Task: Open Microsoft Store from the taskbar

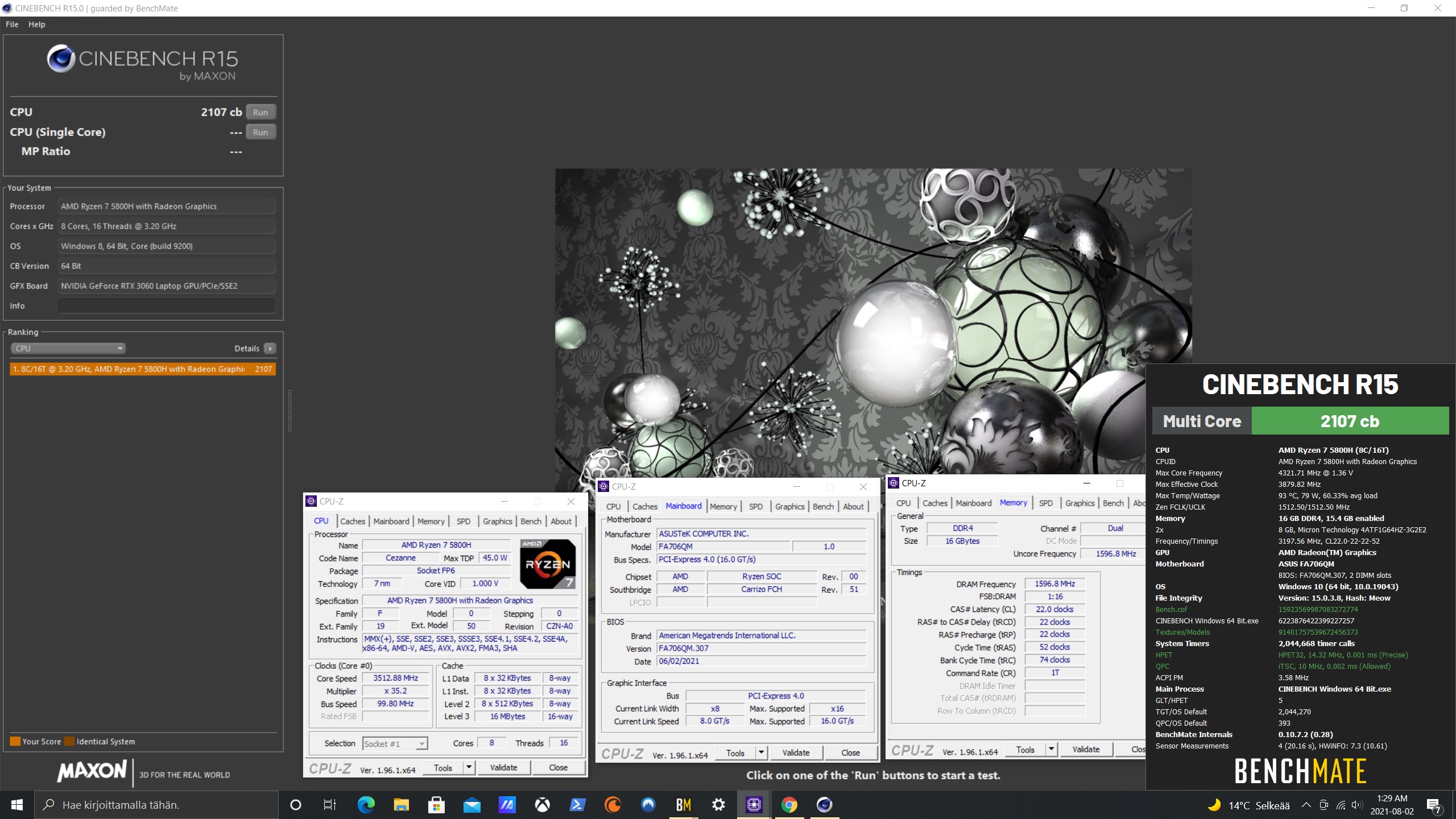Action: 436,805
